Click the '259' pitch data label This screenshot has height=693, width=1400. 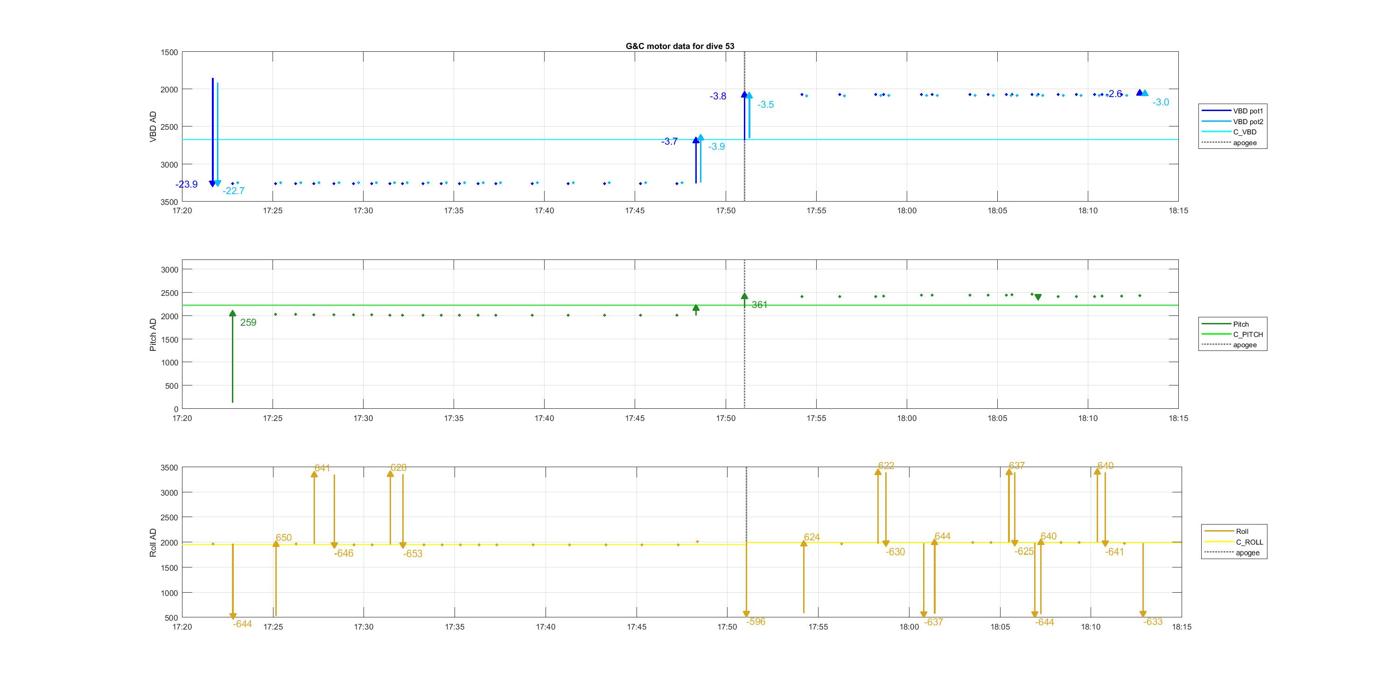pos(248,322)
